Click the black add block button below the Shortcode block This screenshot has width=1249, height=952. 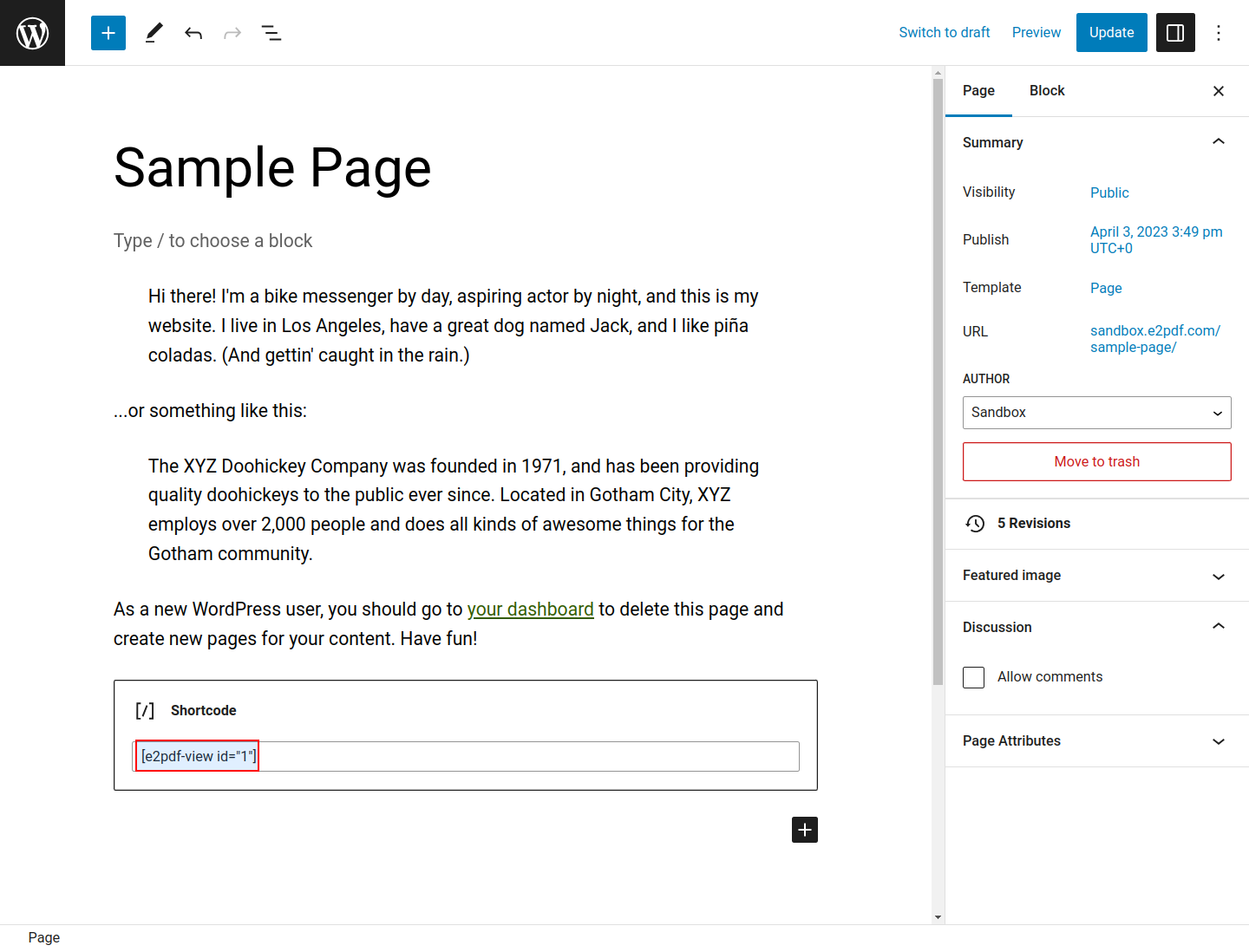click(805, 830)
